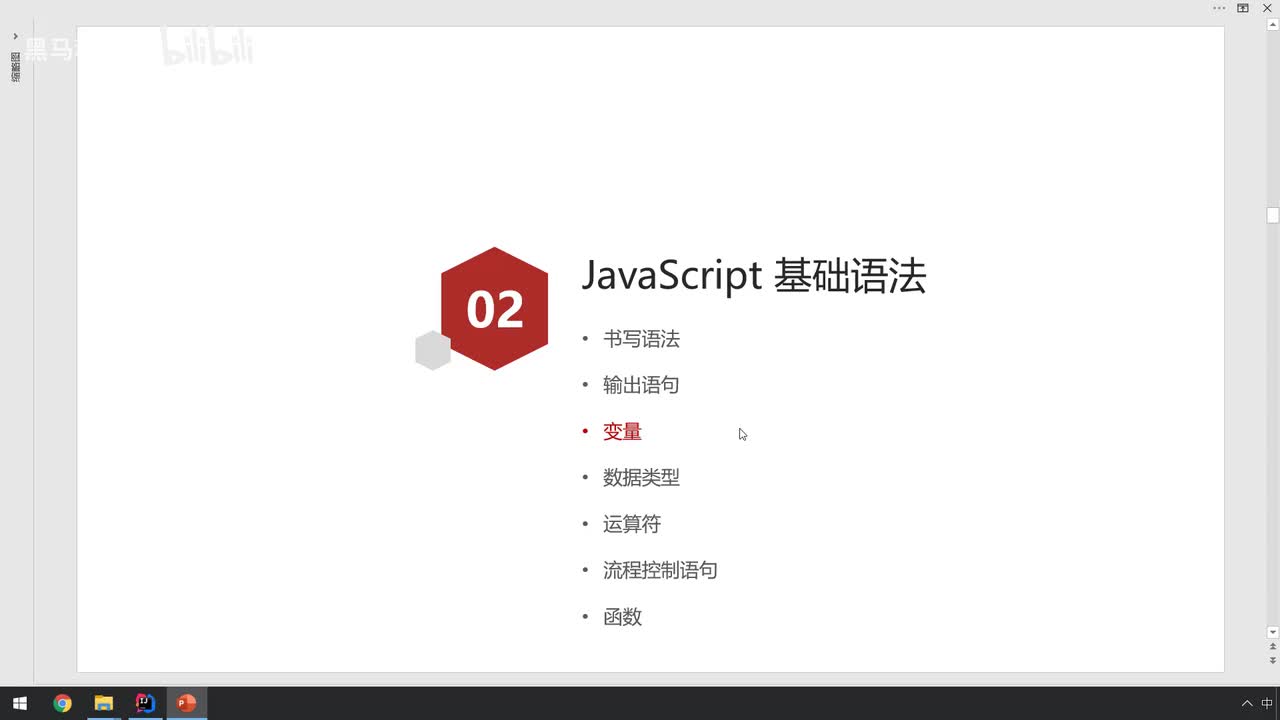Click the bullet text '书写语法'

[x=641, y=339]
